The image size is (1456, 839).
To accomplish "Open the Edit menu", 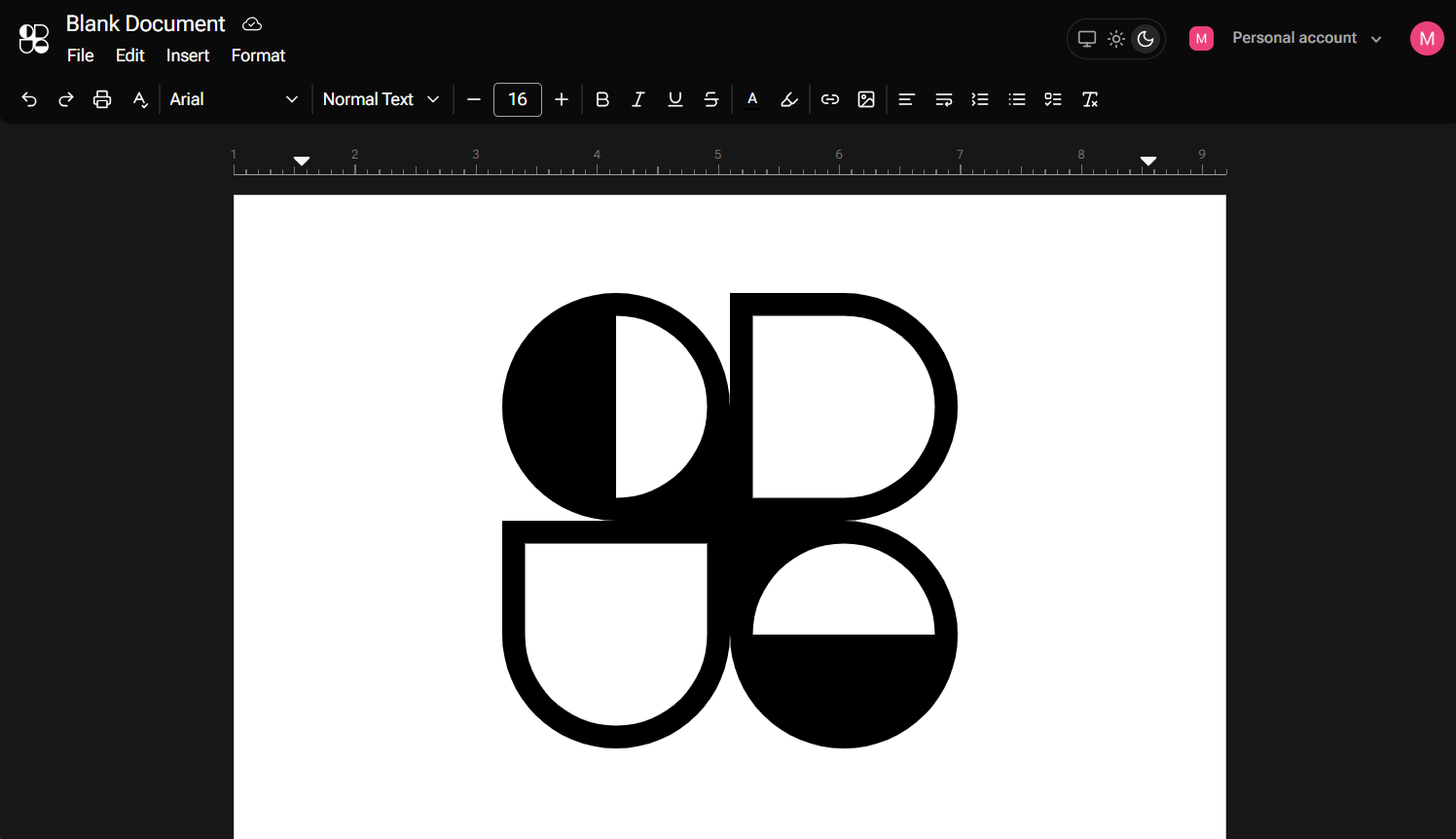I will [130, 55].
